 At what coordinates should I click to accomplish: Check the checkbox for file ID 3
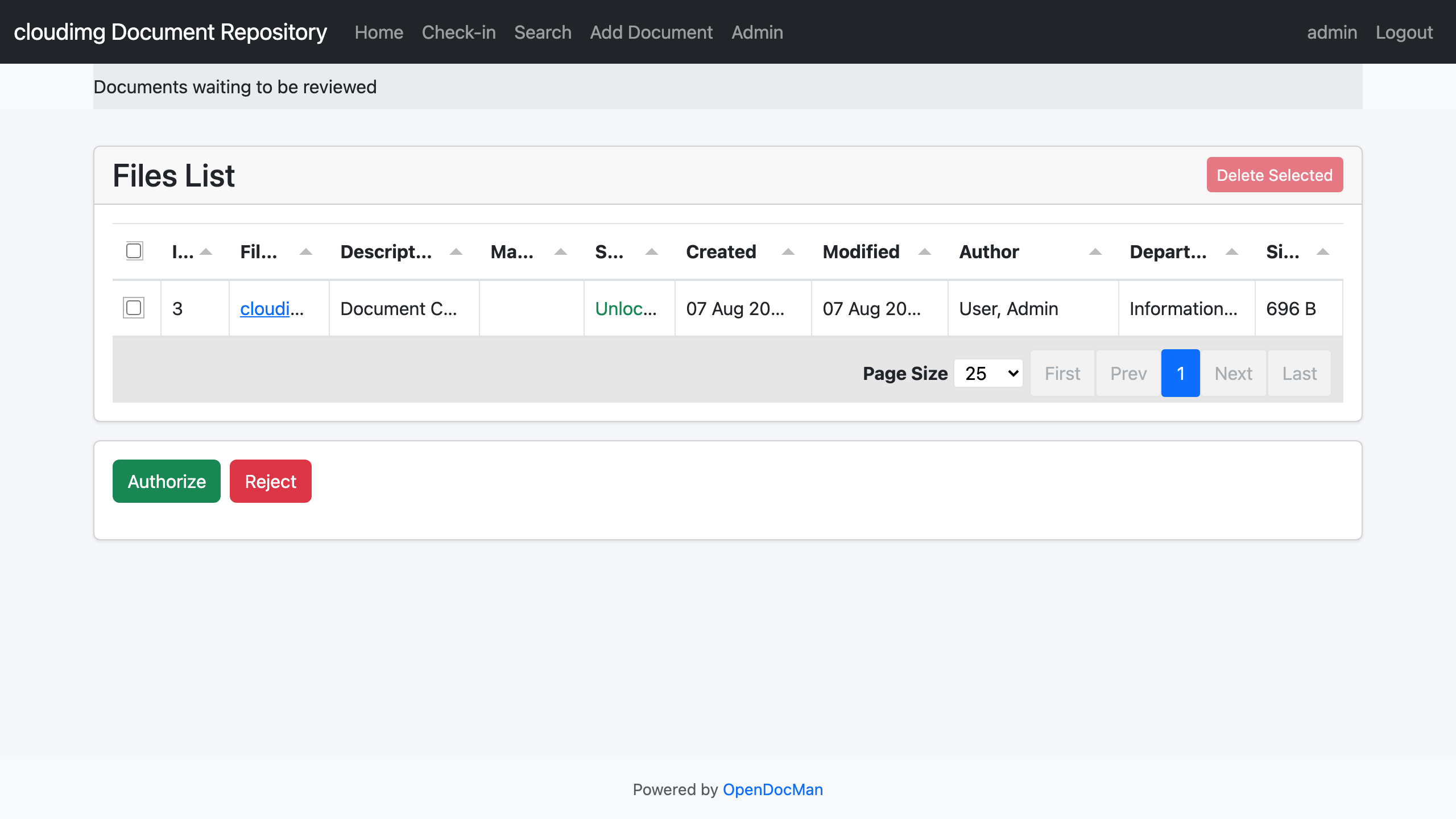134,308
